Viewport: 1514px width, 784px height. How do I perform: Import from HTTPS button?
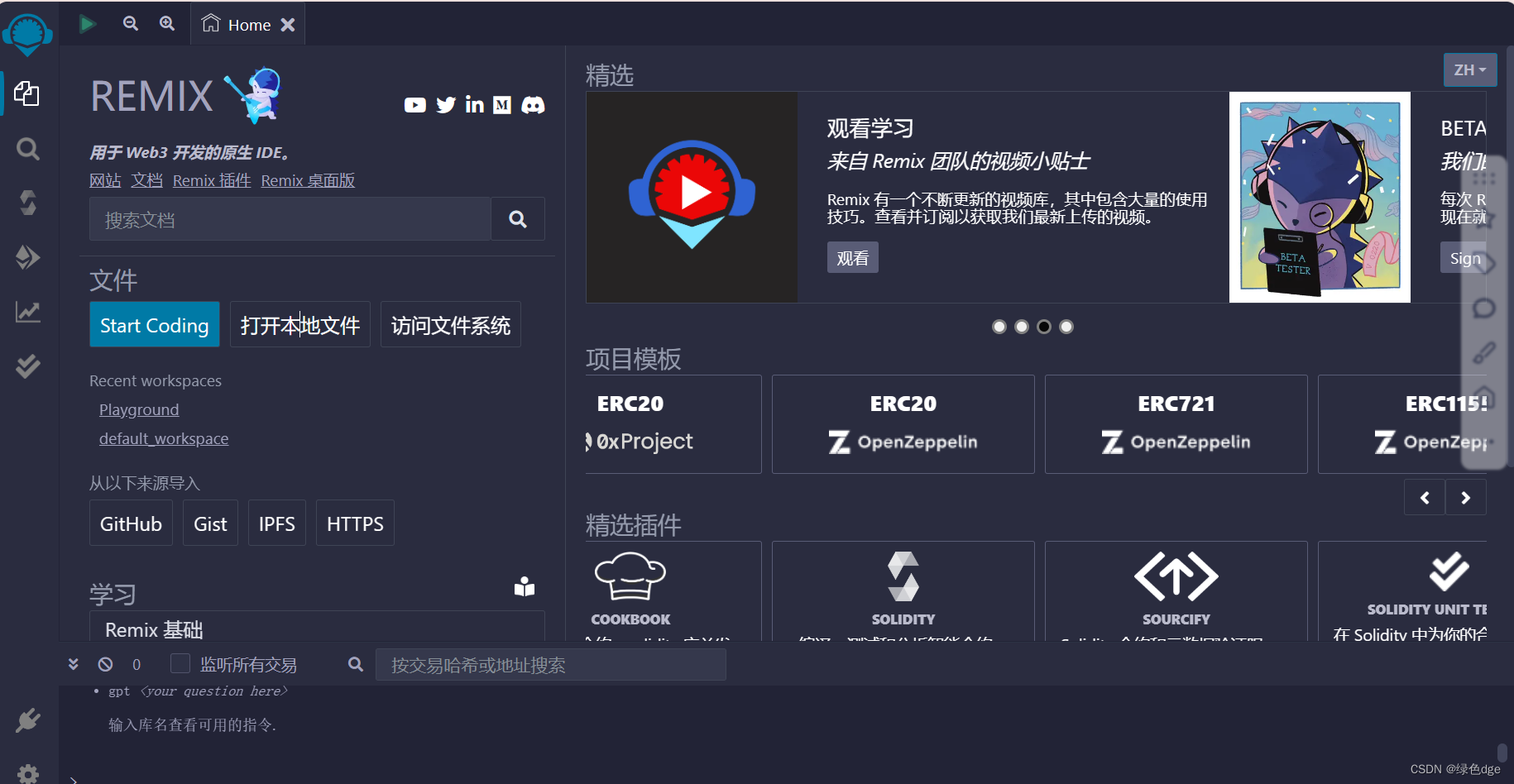(x=355, y=523)
